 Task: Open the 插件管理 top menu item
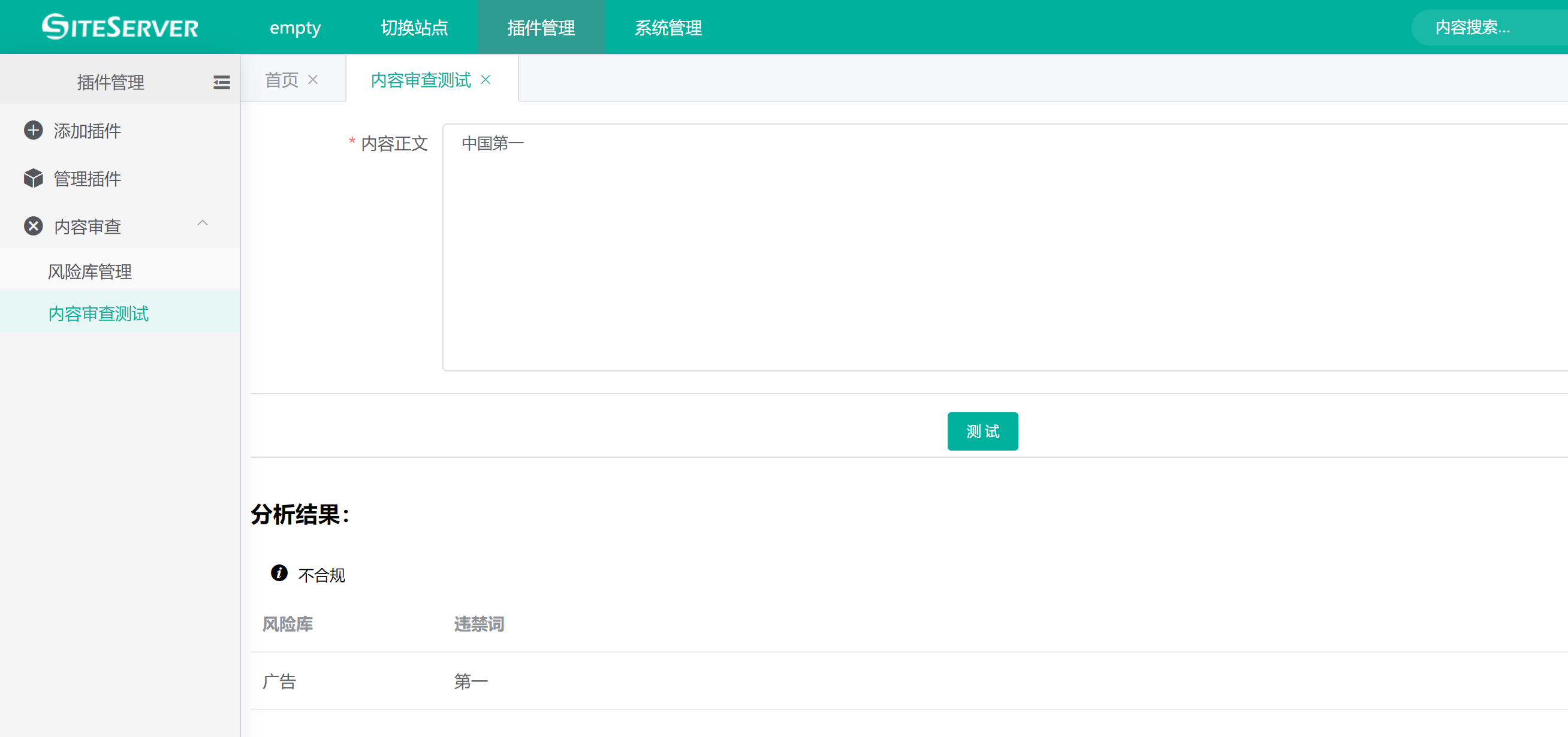pos(541,28)
